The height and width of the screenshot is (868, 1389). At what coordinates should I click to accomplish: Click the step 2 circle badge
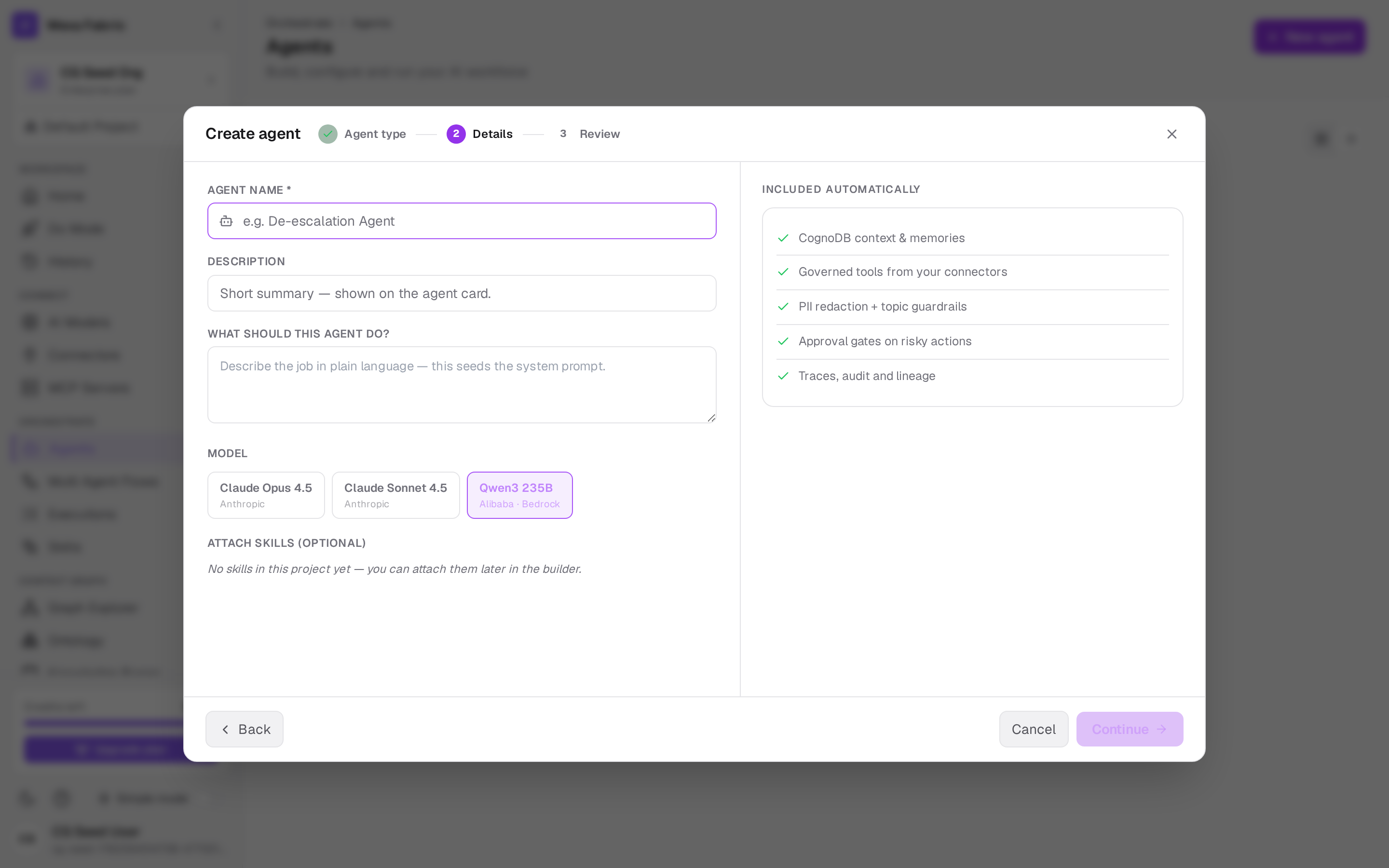coord(456,134)
